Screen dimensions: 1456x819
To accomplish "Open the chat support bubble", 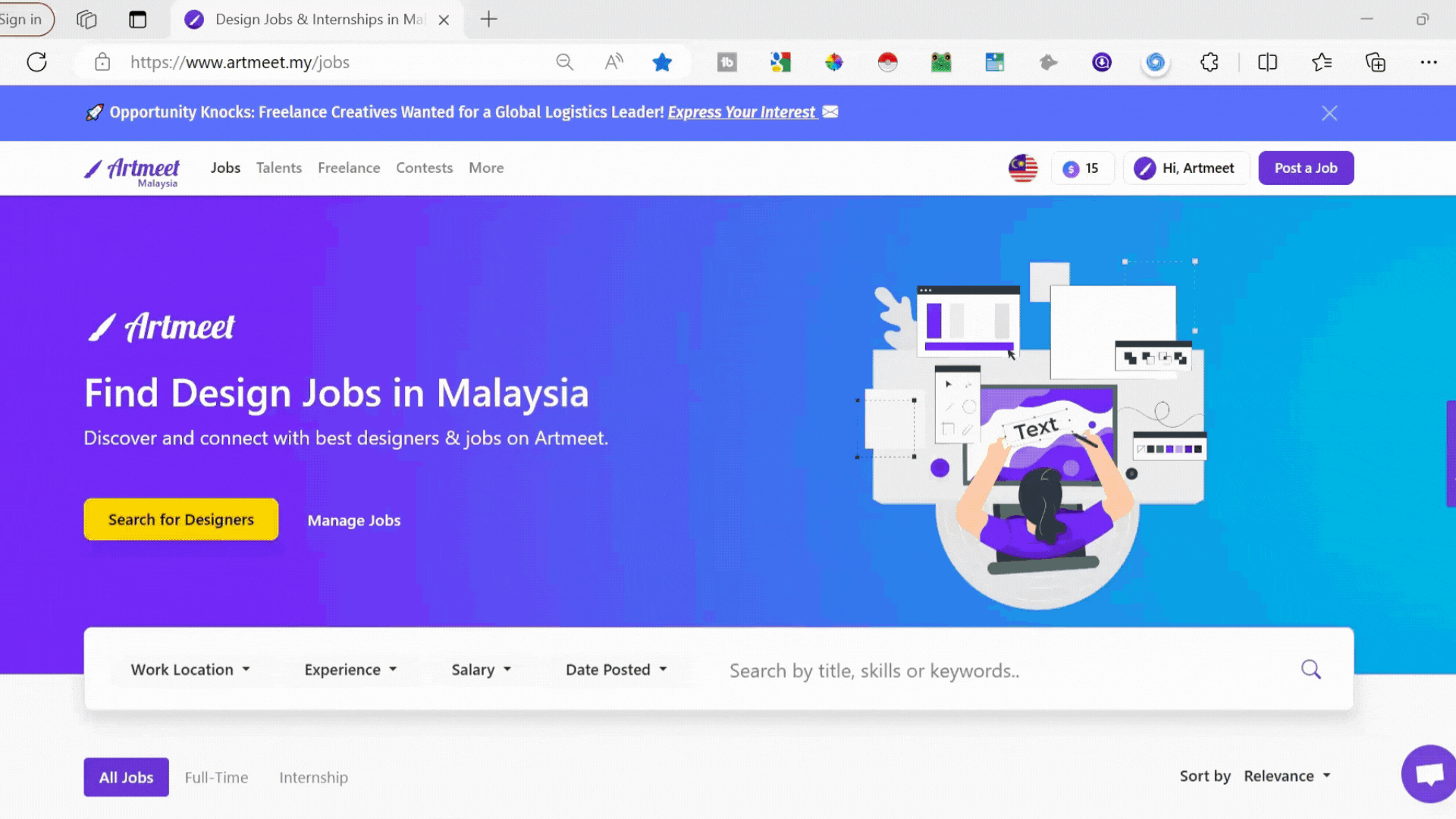I will (x=1429, y=773).
